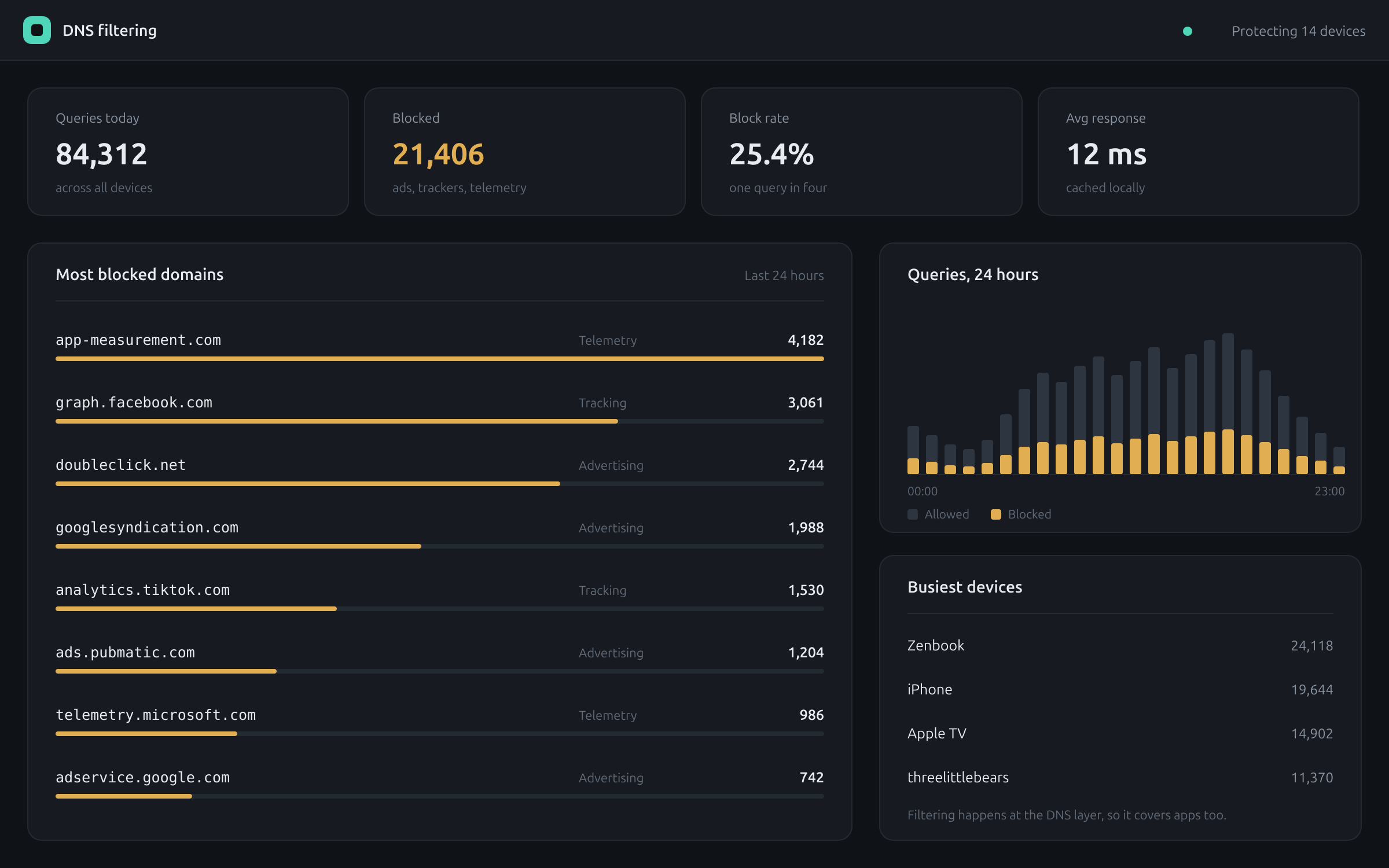The image size is (1389, 868).
Task: Click the DNS filtering app logo icon
Action: [x=37, y=30]
